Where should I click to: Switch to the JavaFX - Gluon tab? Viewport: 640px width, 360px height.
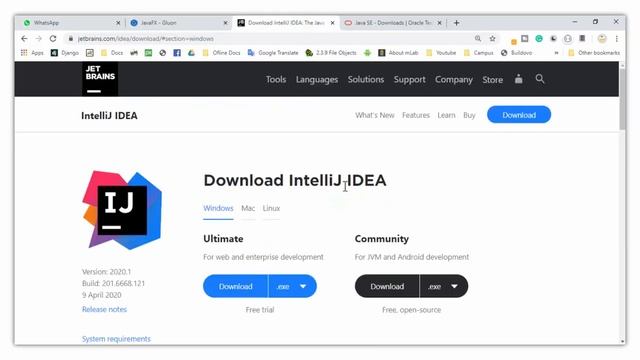click(178, 23)
